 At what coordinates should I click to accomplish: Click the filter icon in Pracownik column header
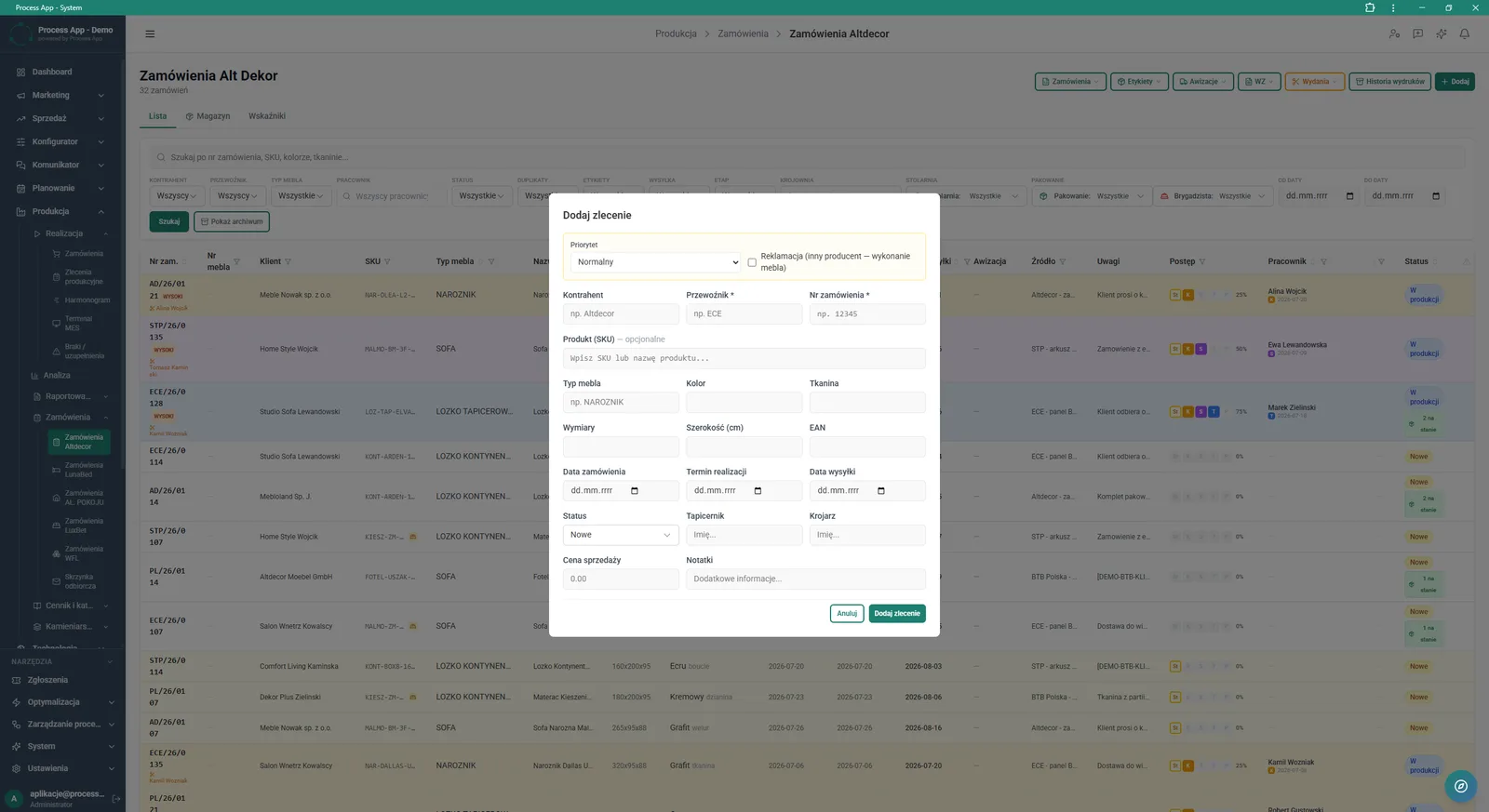1323,262
